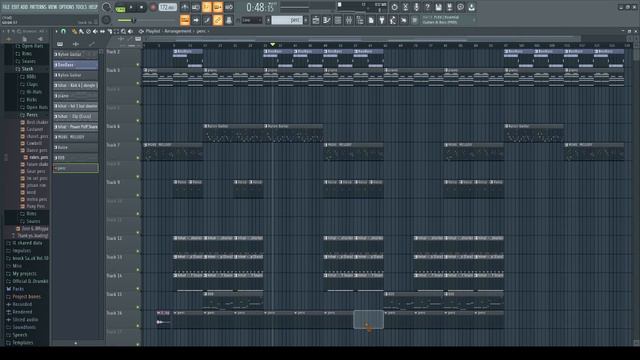640x360 pixels.
Task: Open the TOOLS menu
Action: (x=81, y=7)
